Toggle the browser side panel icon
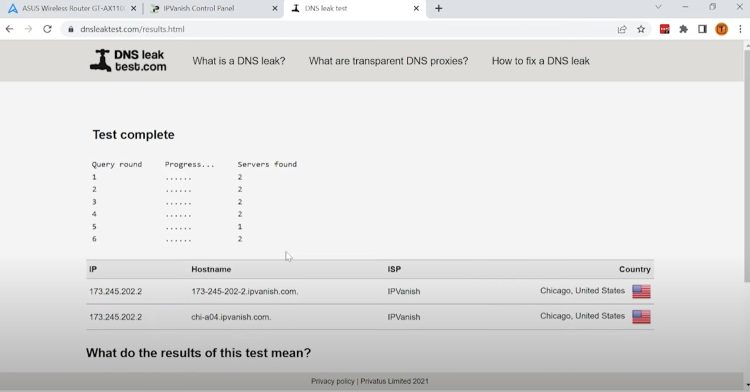The height and width of the screenshot is (392, 750). coord(702,29)
